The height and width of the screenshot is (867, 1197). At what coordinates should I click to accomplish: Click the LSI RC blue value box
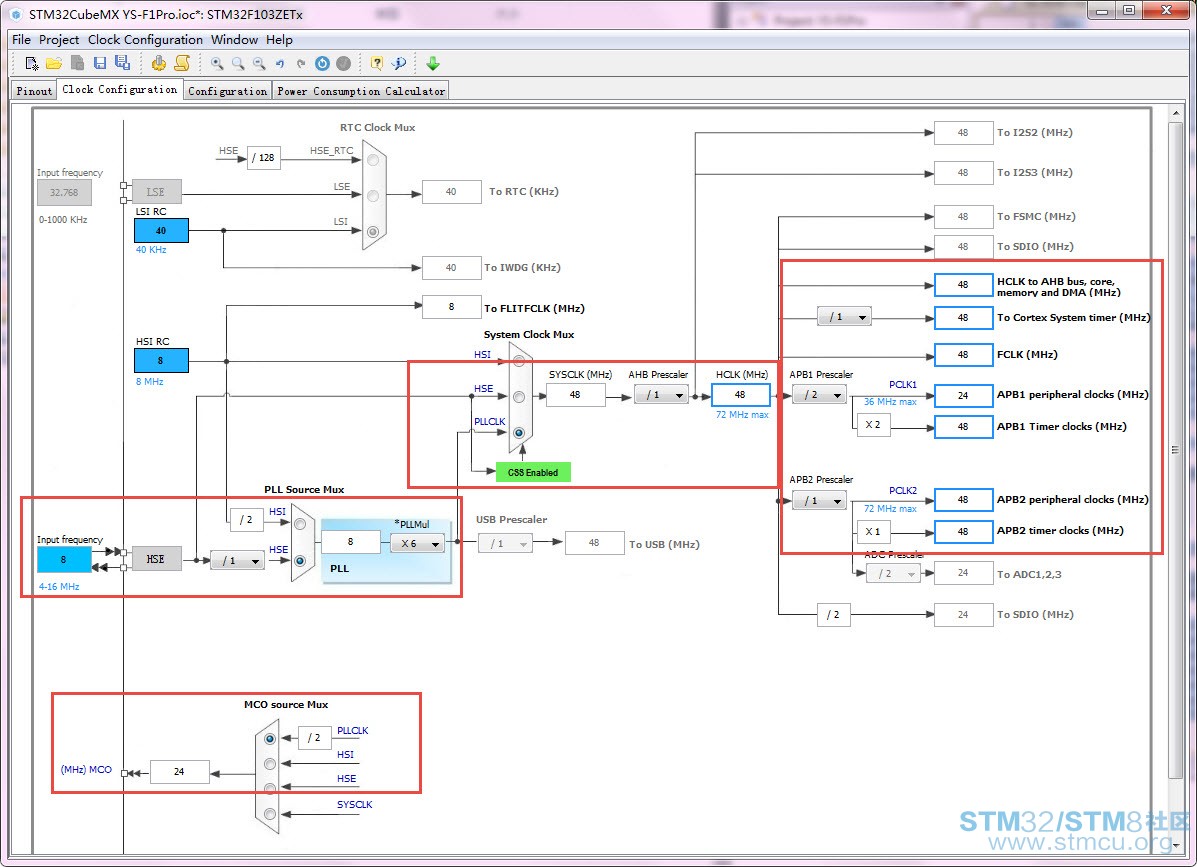click(161, 230)
